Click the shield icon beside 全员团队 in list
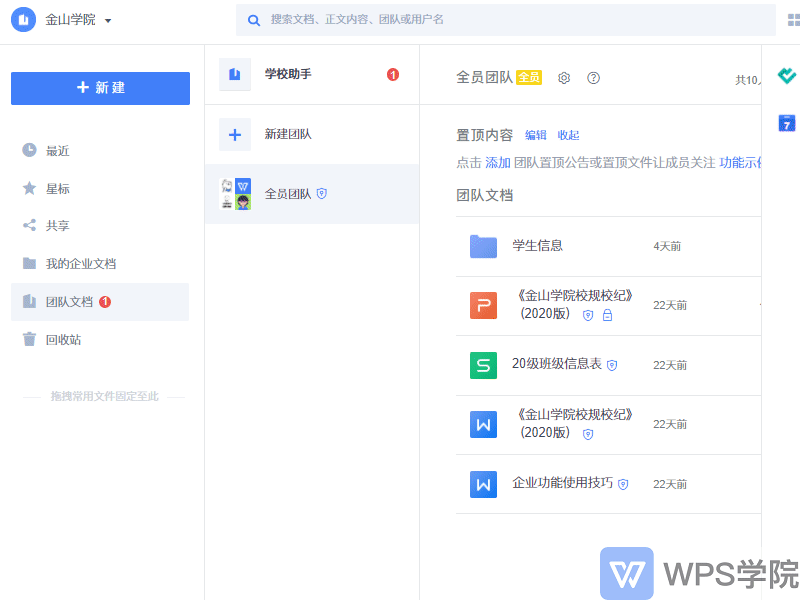800x600 pixels. [x=321, y=193]
